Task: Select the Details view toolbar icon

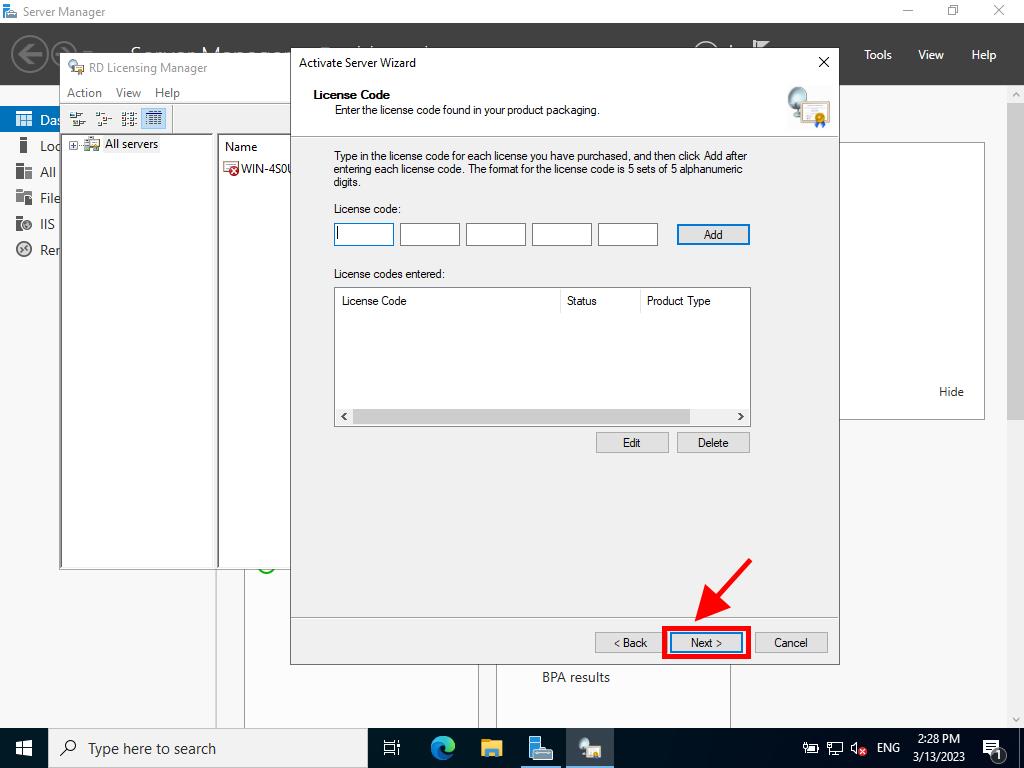Action: (154, 119)
